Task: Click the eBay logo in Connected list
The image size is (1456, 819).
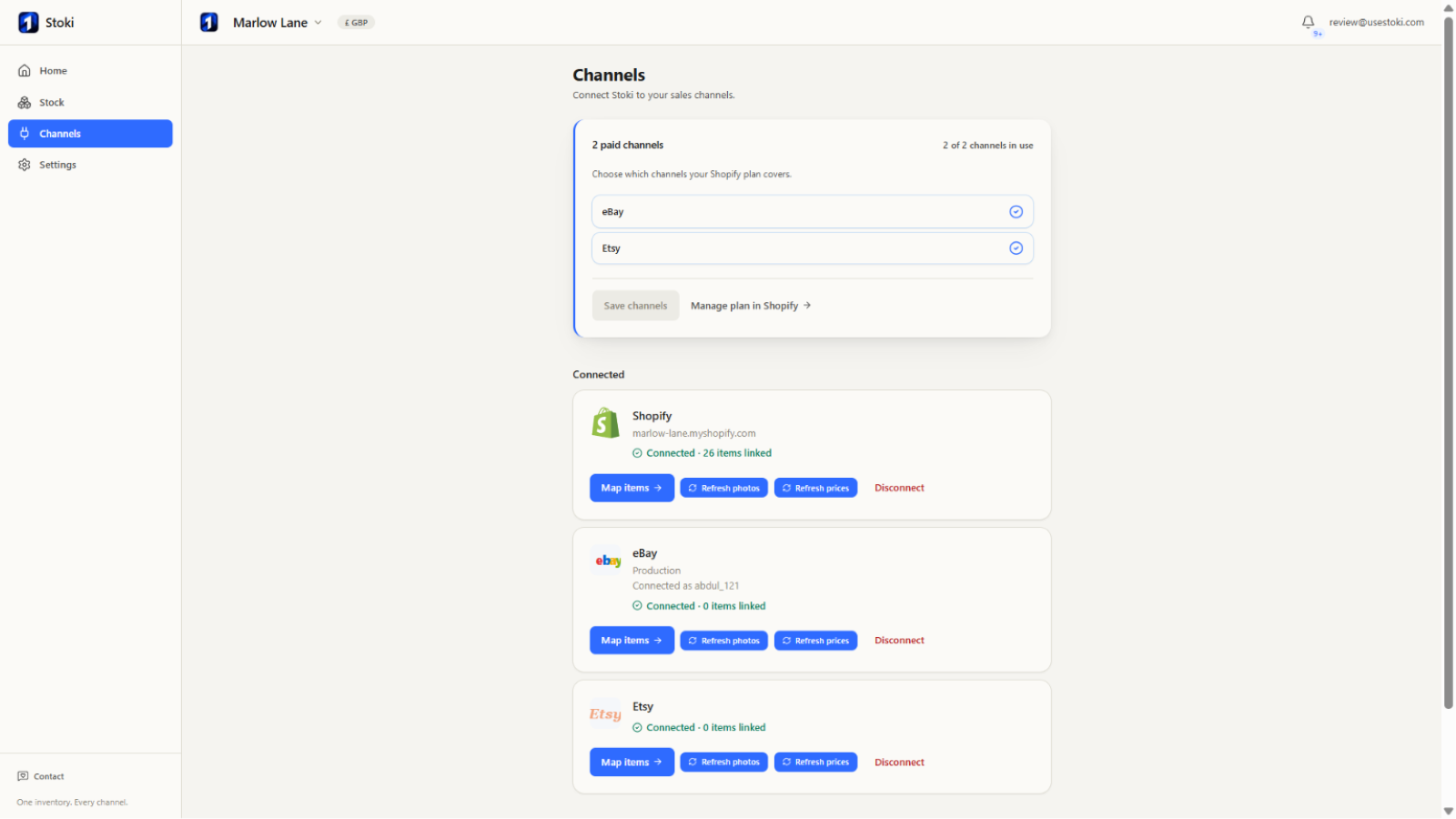Action: pos(608,561)
